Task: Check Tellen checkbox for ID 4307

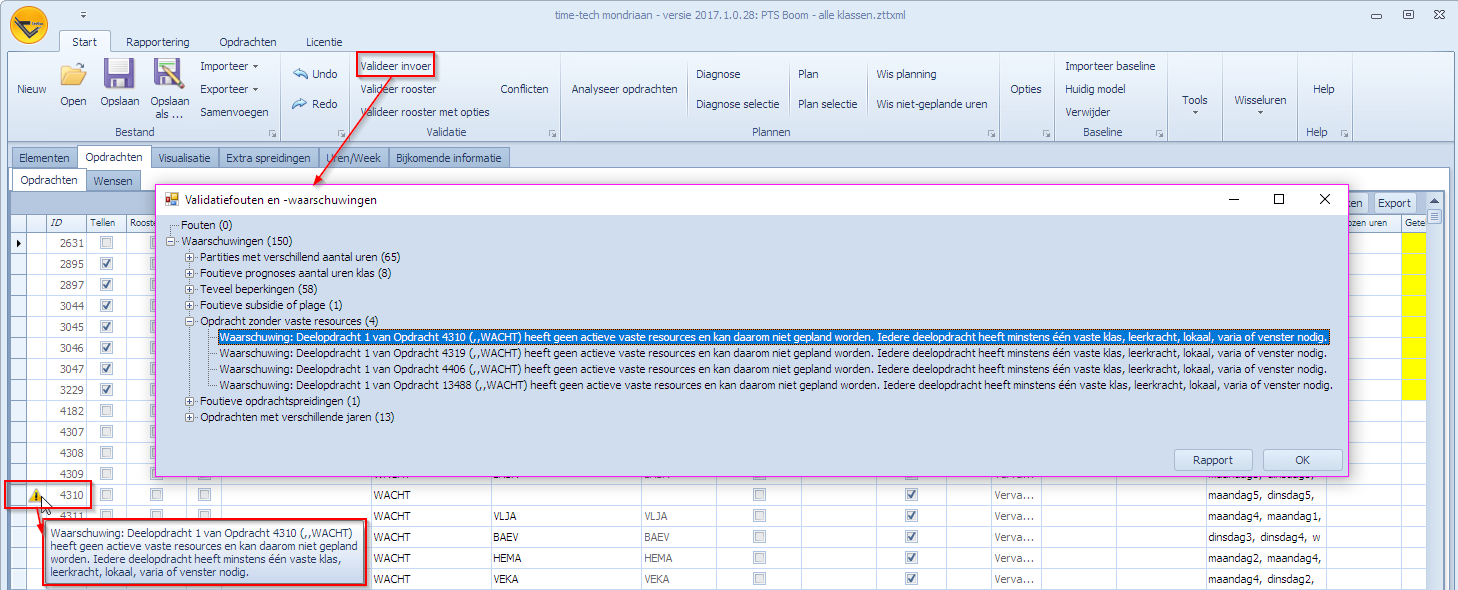Action: (106, 432)
